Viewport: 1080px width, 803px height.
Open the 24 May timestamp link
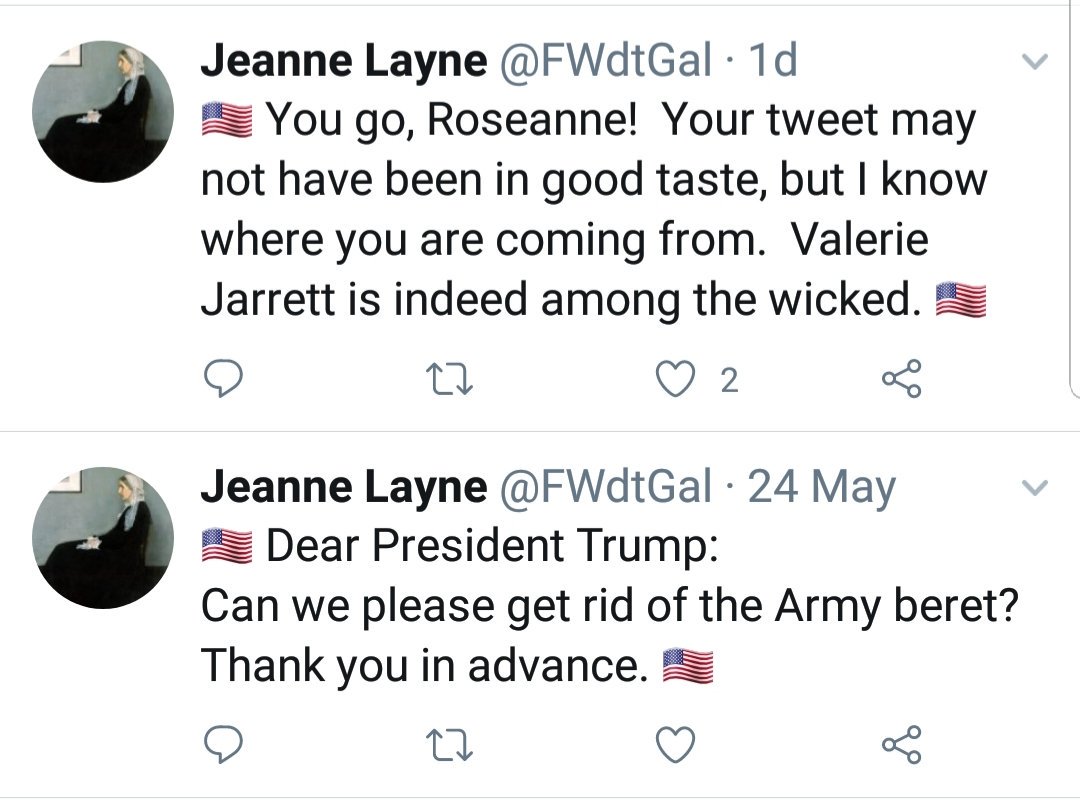click(x=822, y=488)
